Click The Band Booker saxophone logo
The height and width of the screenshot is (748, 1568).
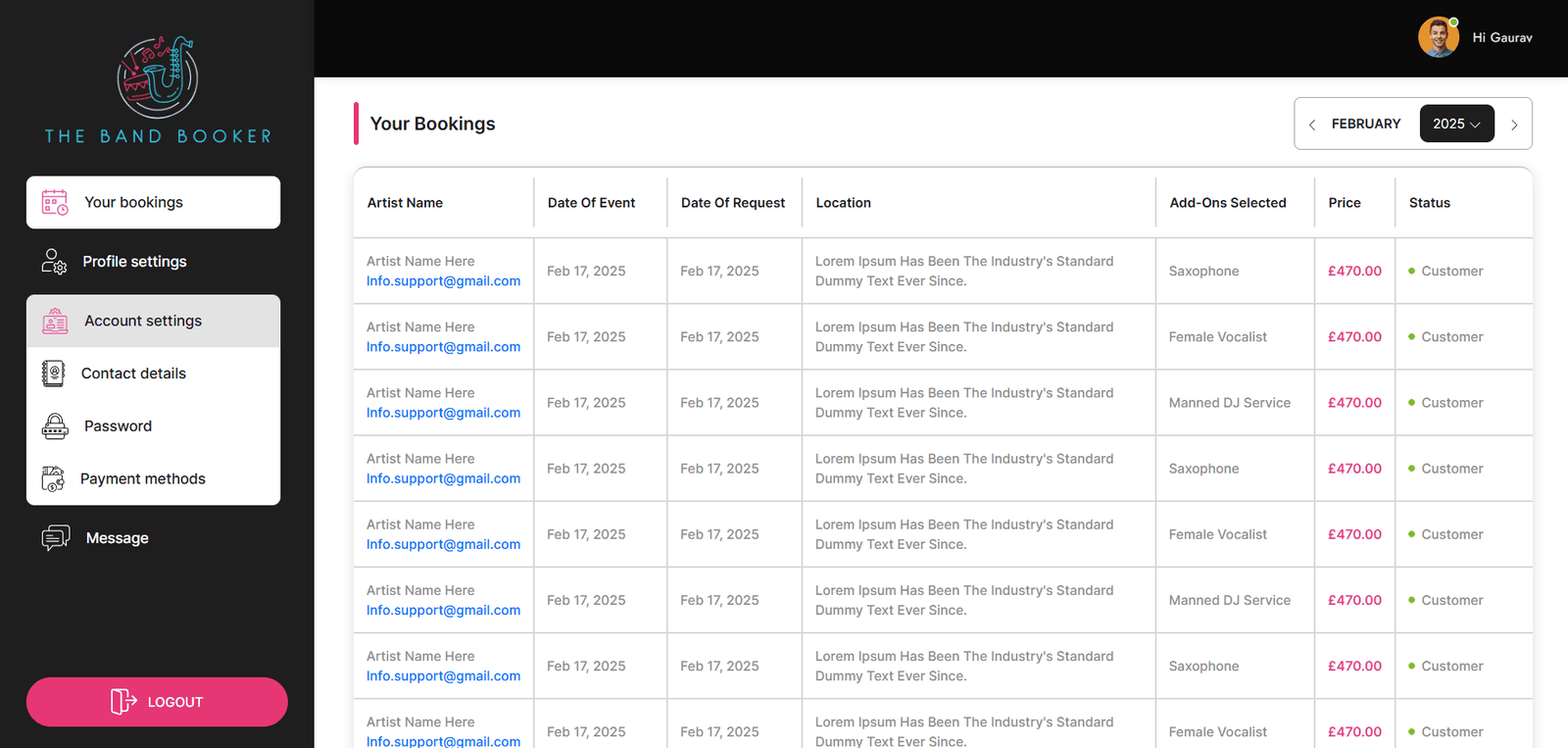point(158,77)
